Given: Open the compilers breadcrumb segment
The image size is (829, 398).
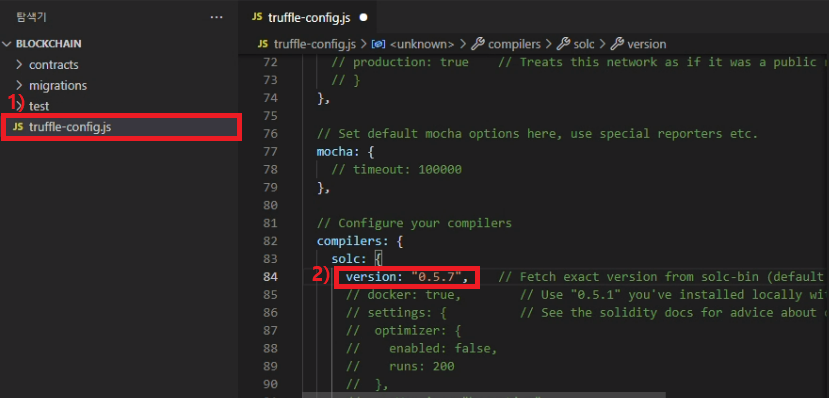Looking at the screenshot, I should 514,44.
